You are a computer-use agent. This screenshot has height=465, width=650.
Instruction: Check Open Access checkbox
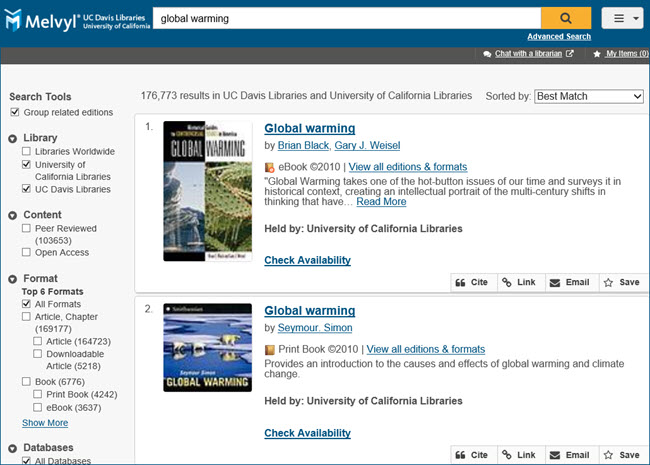click(26, 252)
